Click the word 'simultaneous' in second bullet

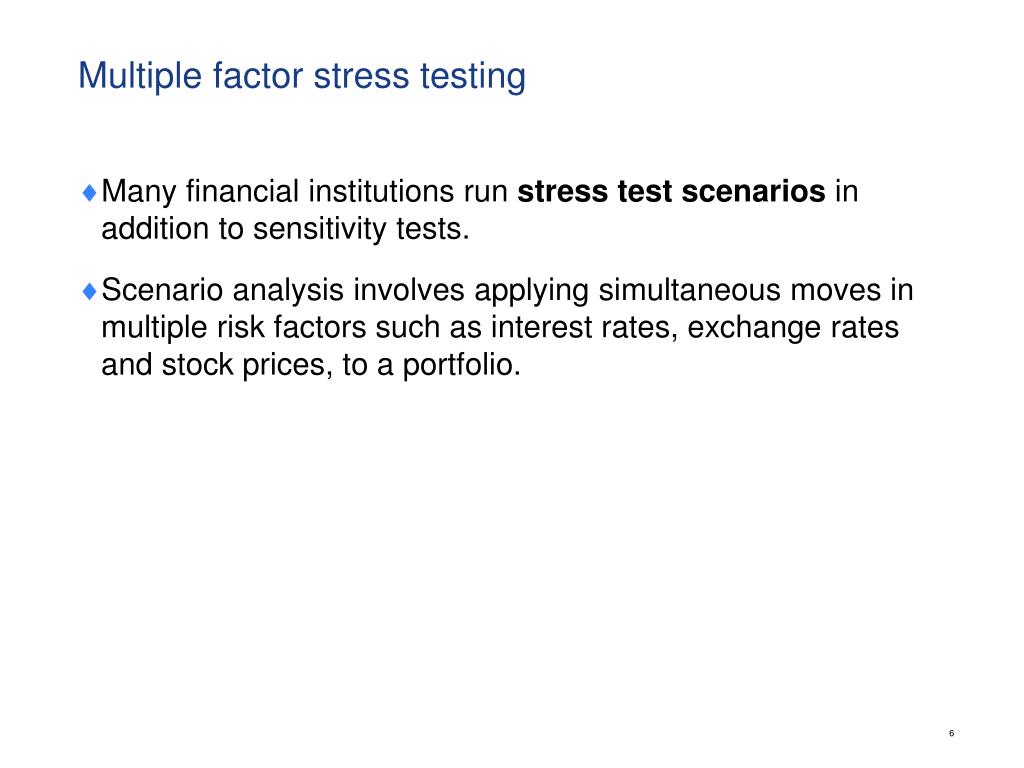point(690,289)
